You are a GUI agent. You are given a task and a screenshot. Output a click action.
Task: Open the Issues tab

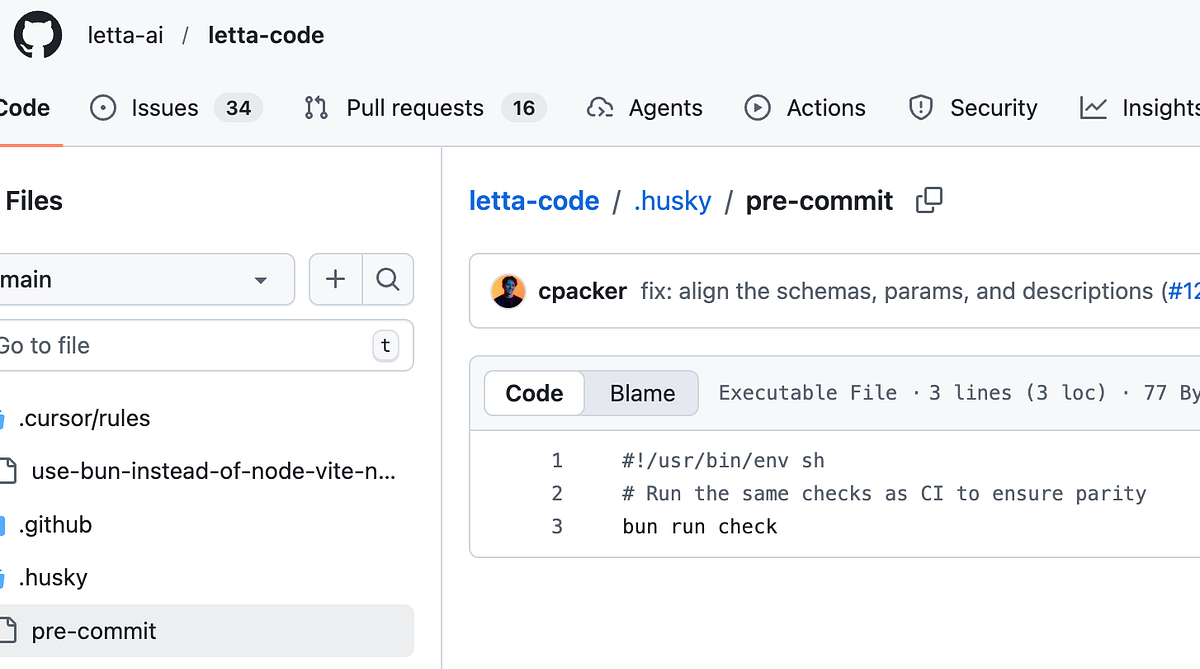176,108
